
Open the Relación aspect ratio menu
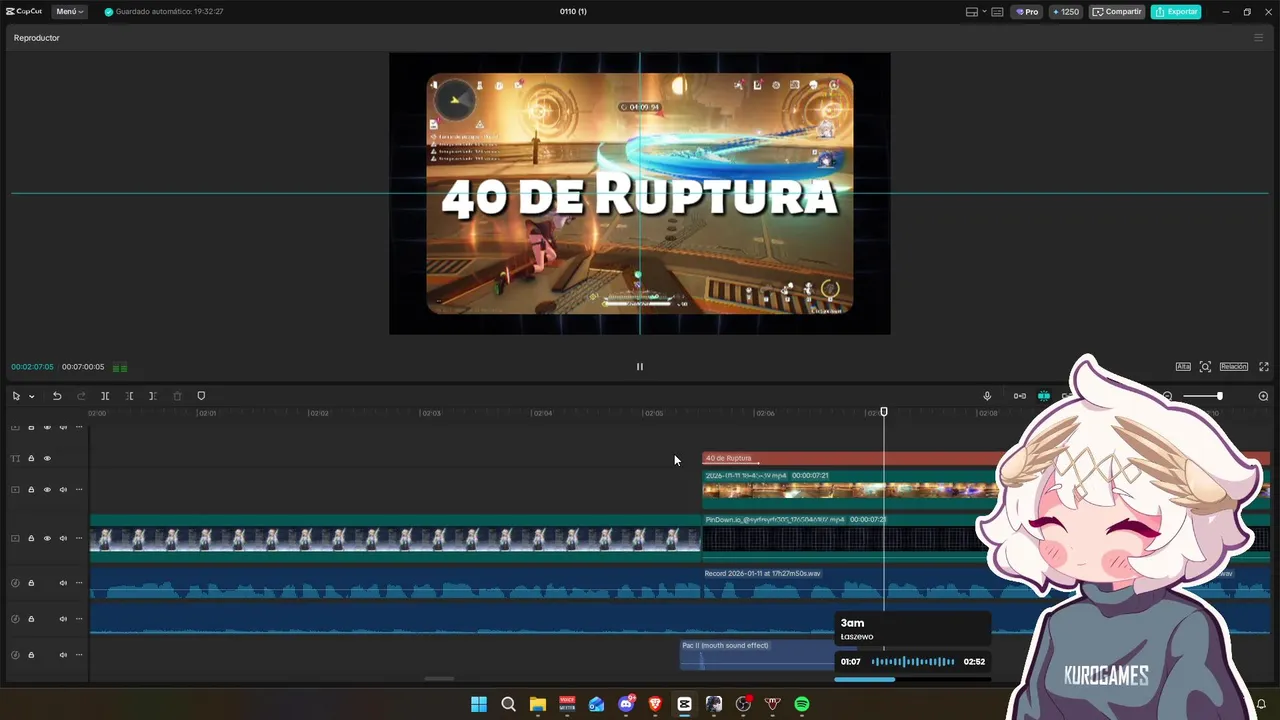pos(1233,367)
